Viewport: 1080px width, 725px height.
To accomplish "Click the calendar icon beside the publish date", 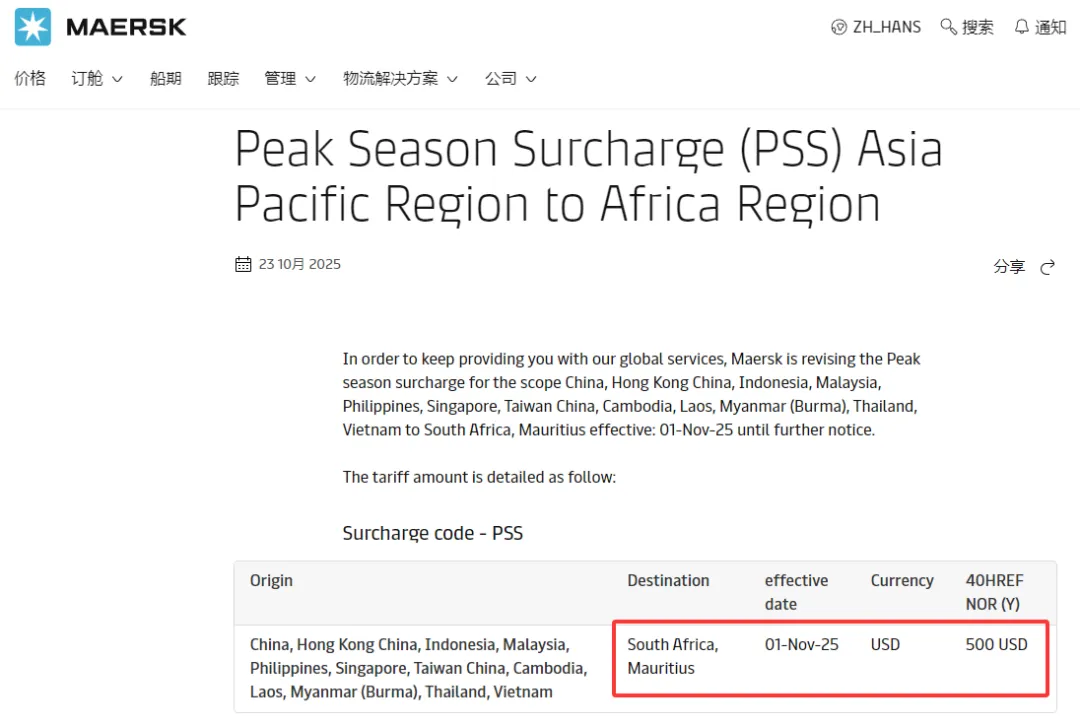I will click(x=242, y=263).
